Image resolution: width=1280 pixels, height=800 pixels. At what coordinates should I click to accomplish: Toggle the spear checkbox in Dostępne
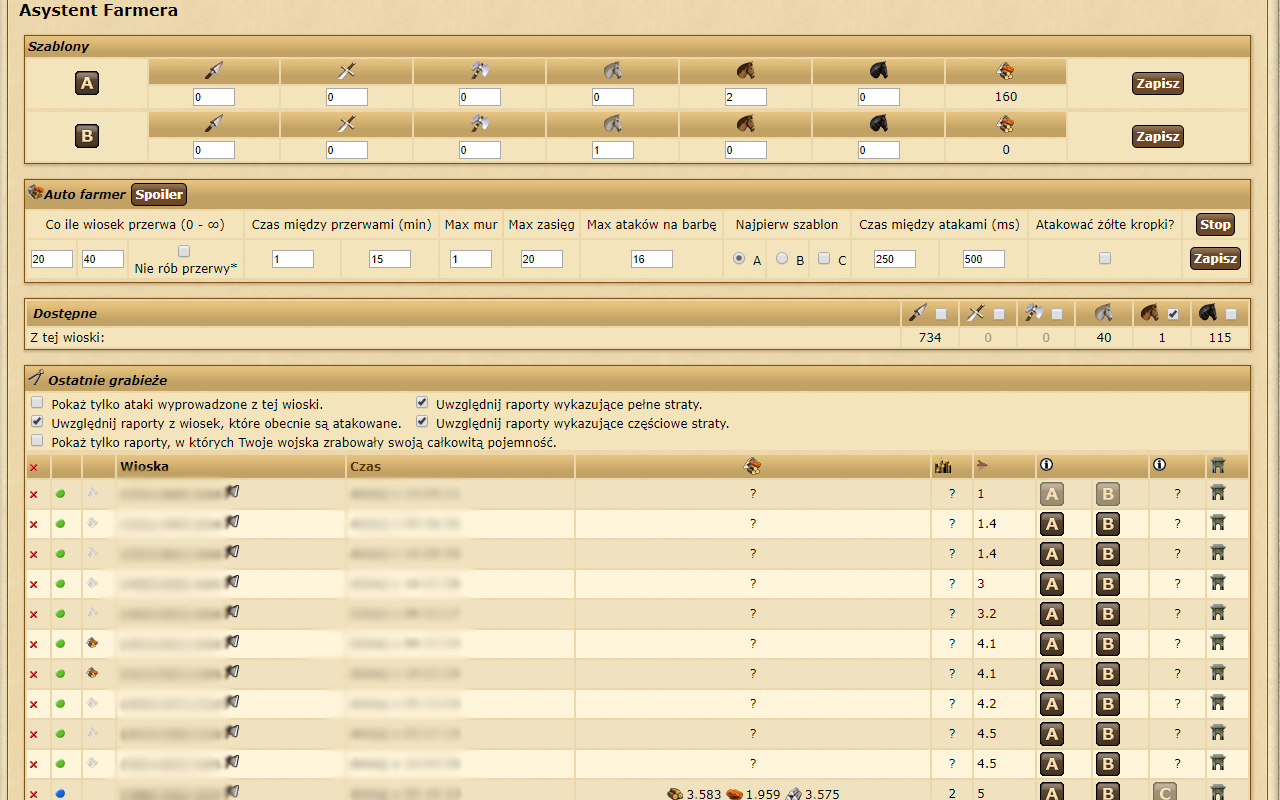tap(941, 314)
